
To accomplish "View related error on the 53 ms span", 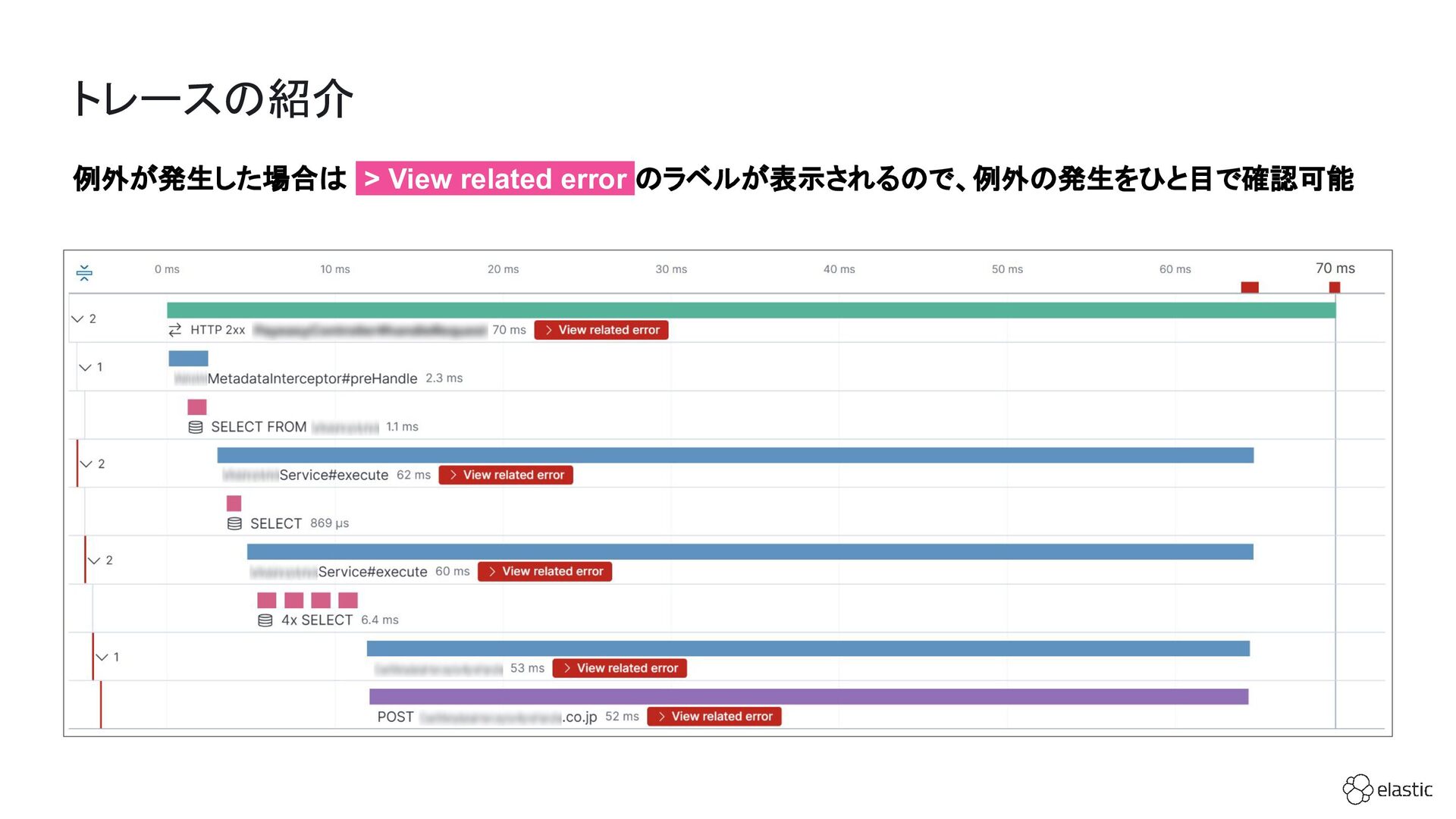I will coord(619,668).
